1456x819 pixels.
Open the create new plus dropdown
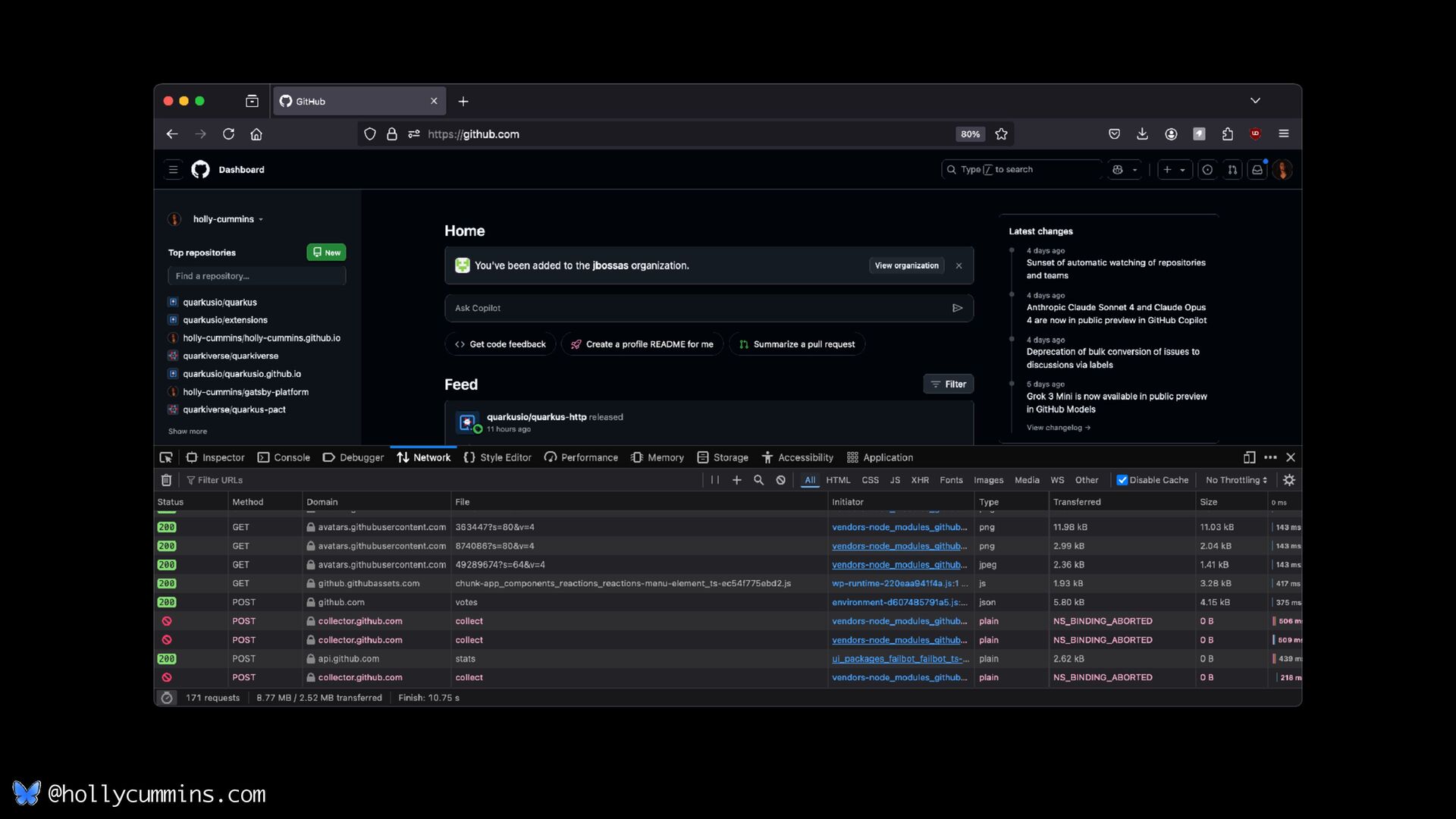click(1173, 170)
